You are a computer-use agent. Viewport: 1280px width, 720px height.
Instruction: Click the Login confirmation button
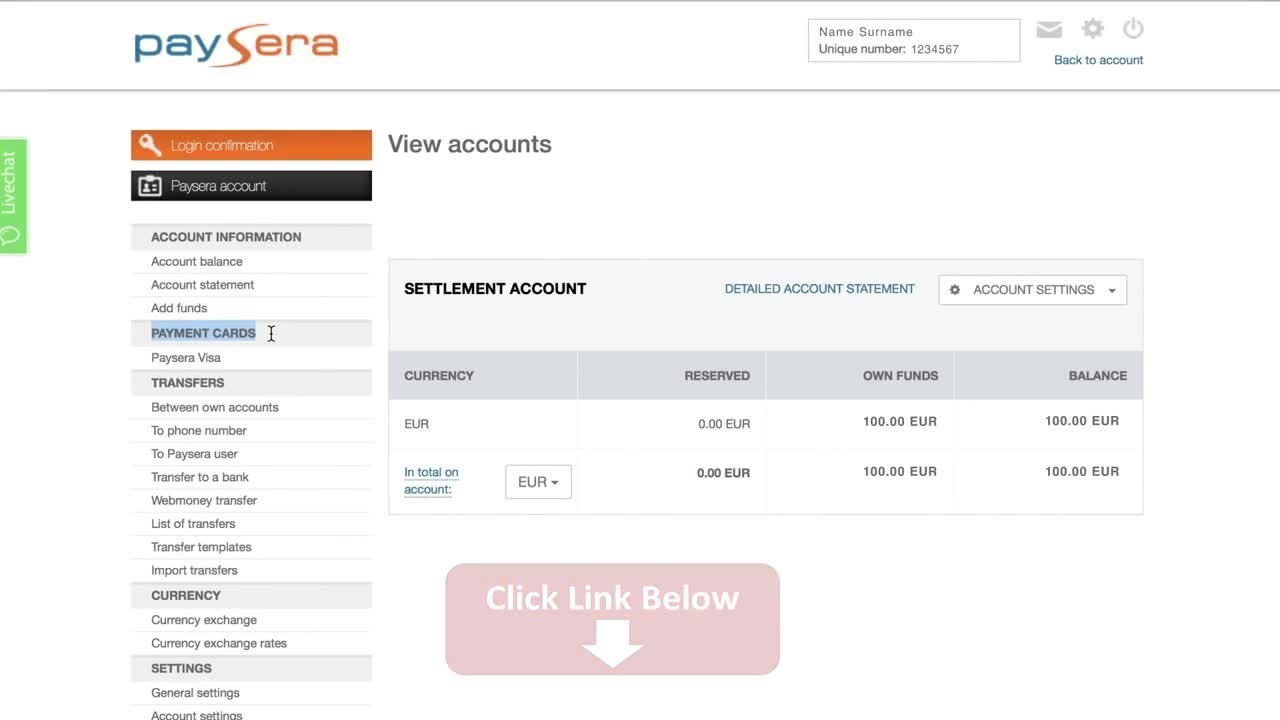[251, 145]
